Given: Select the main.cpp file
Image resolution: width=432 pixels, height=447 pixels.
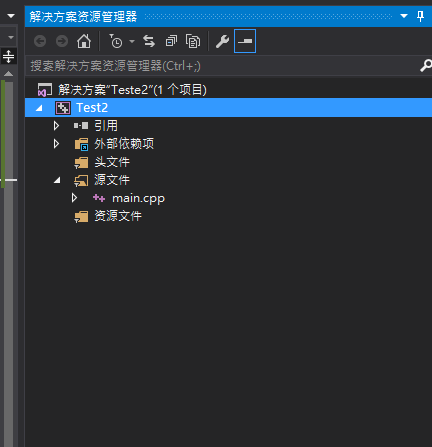Looking at the screenshot, I should tap(138, 199).
